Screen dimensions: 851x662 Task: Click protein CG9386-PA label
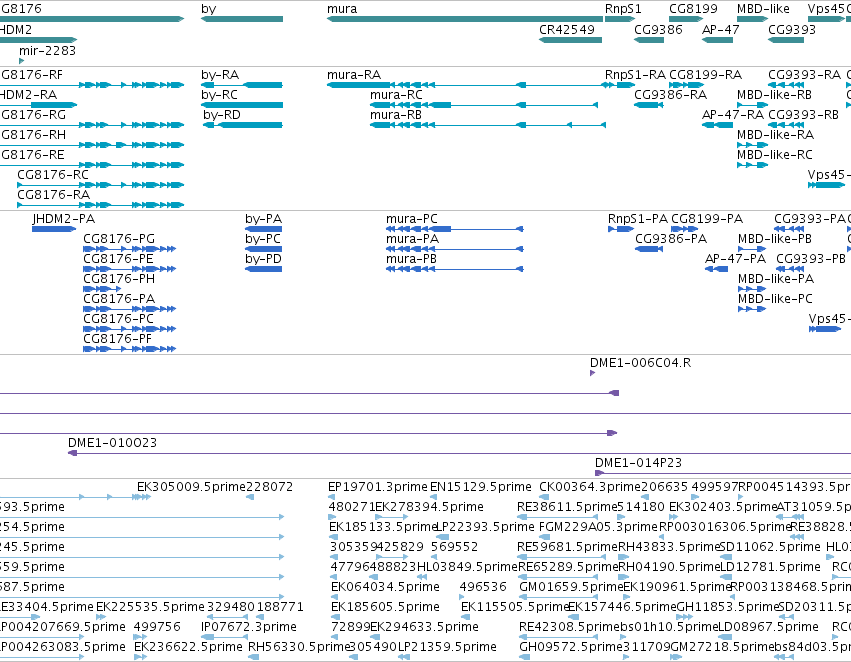pos(671,239)
